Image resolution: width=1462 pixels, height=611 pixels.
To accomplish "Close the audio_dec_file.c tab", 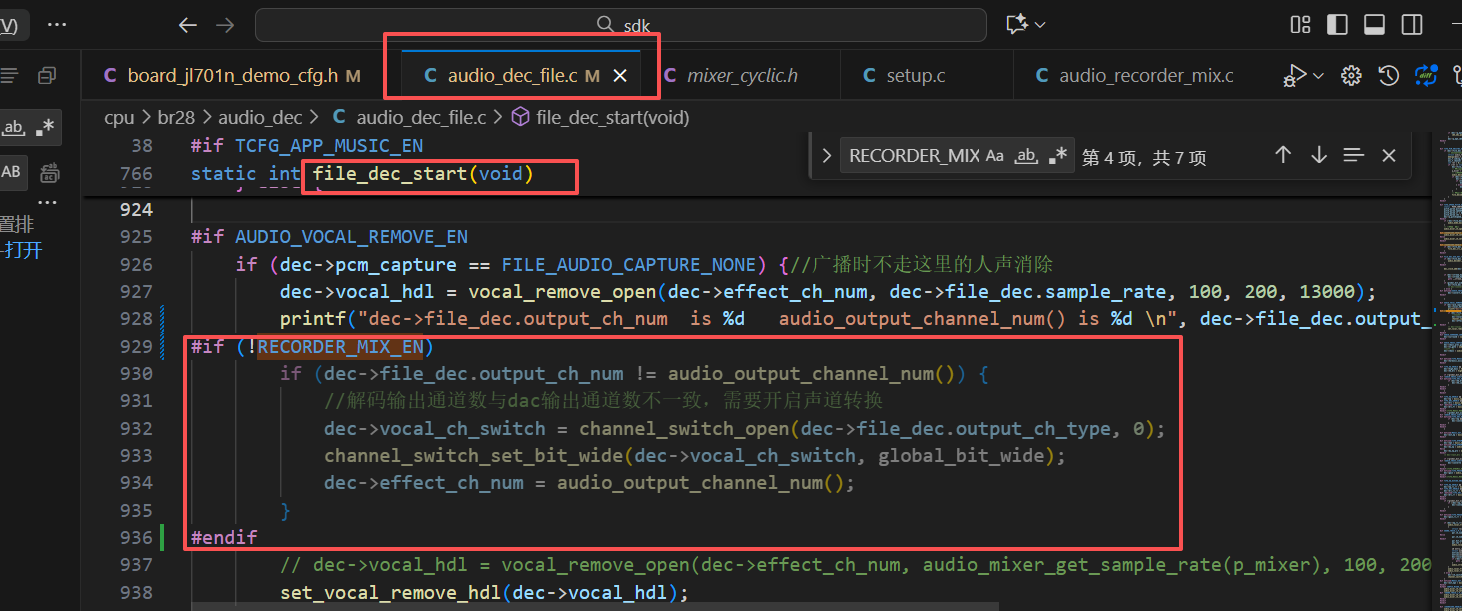I will pyautogui.click(x=620, y=76).
